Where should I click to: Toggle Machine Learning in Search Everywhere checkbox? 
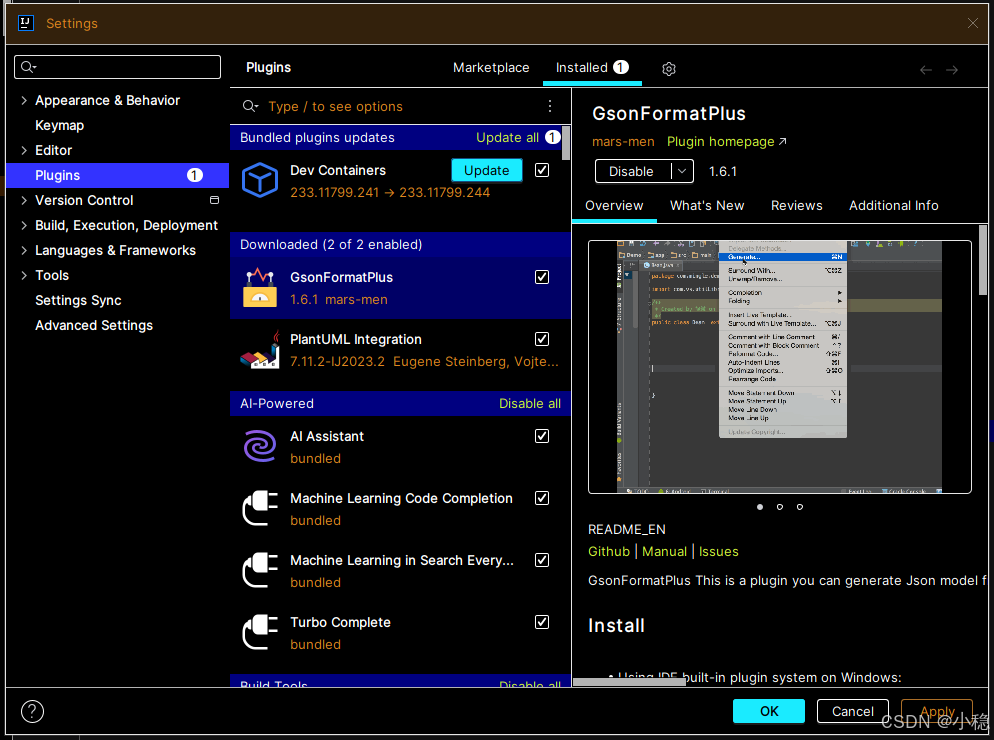[x=542, y=560]
